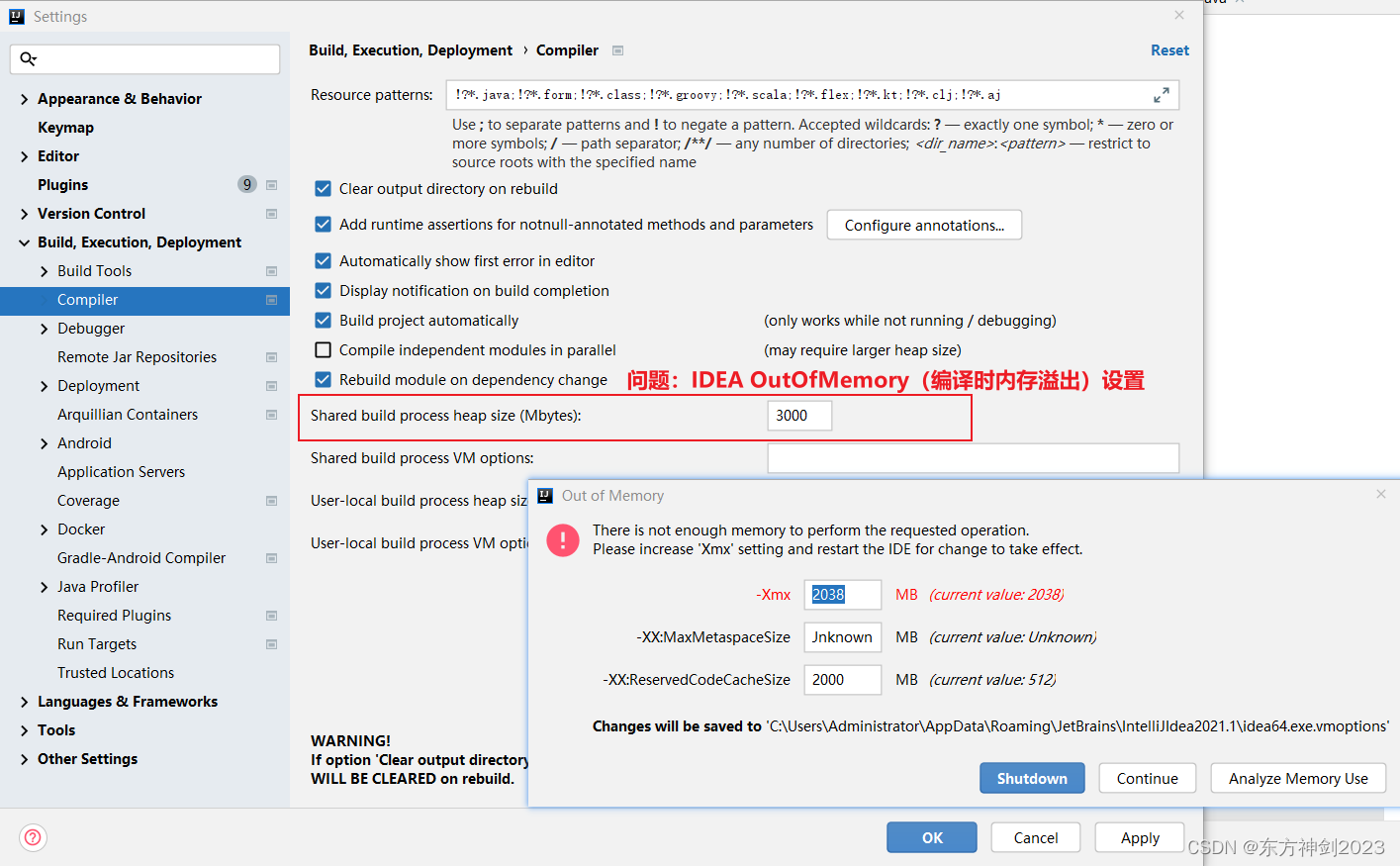1400x866 pixels.
Task: Click the project-level icon in Remote Jar Repositories row
Action: (271, 357)
